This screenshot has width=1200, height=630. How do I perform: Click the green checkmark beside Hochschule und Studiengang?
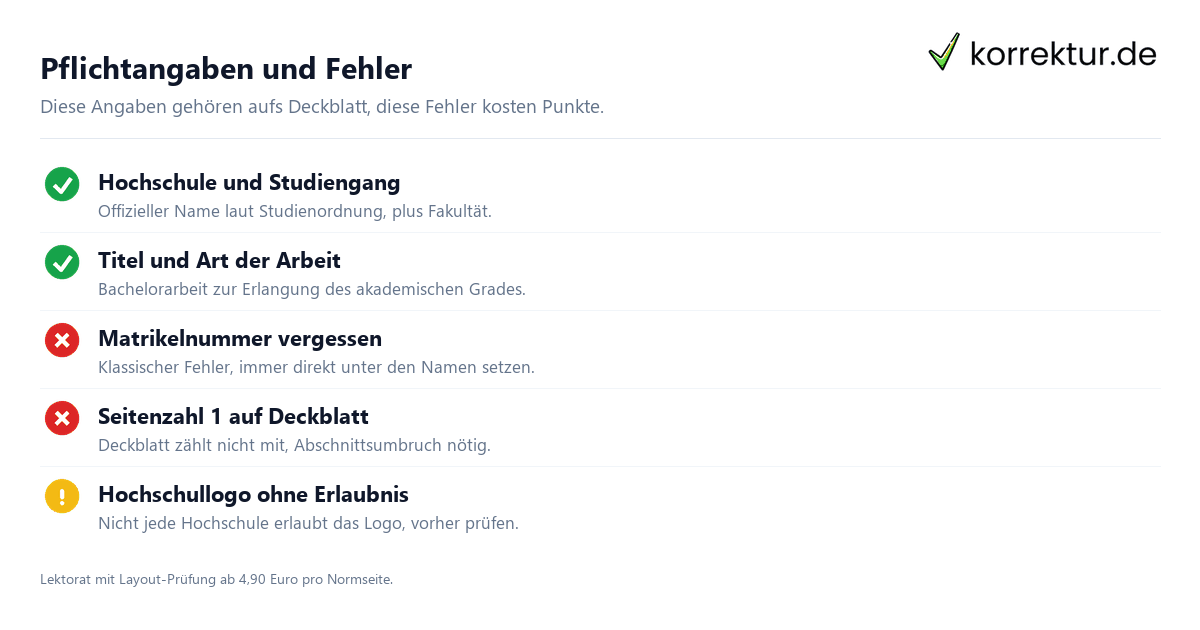click(62, 185)
